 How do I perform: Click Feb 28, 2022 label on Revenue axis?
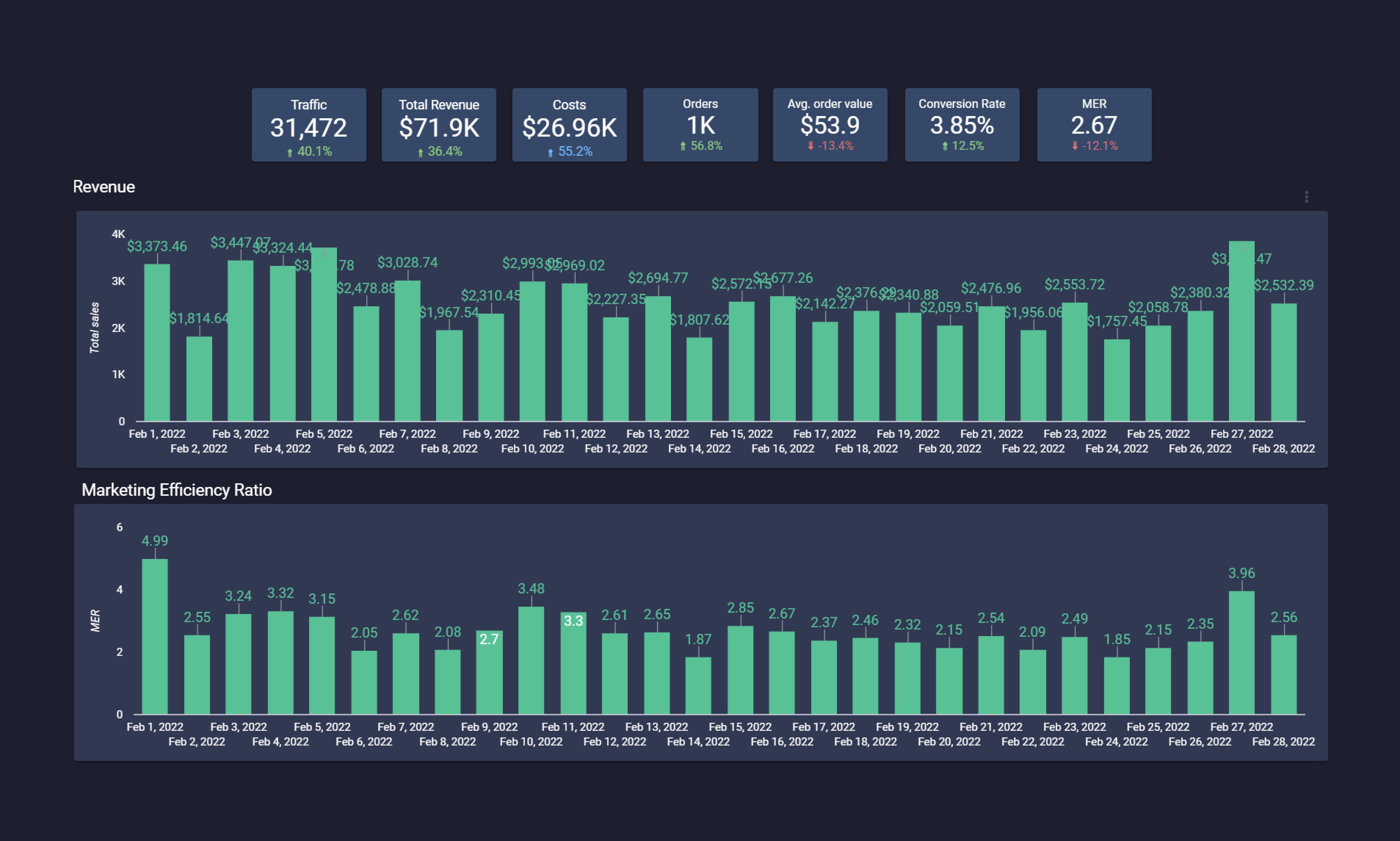(1283, 448)
